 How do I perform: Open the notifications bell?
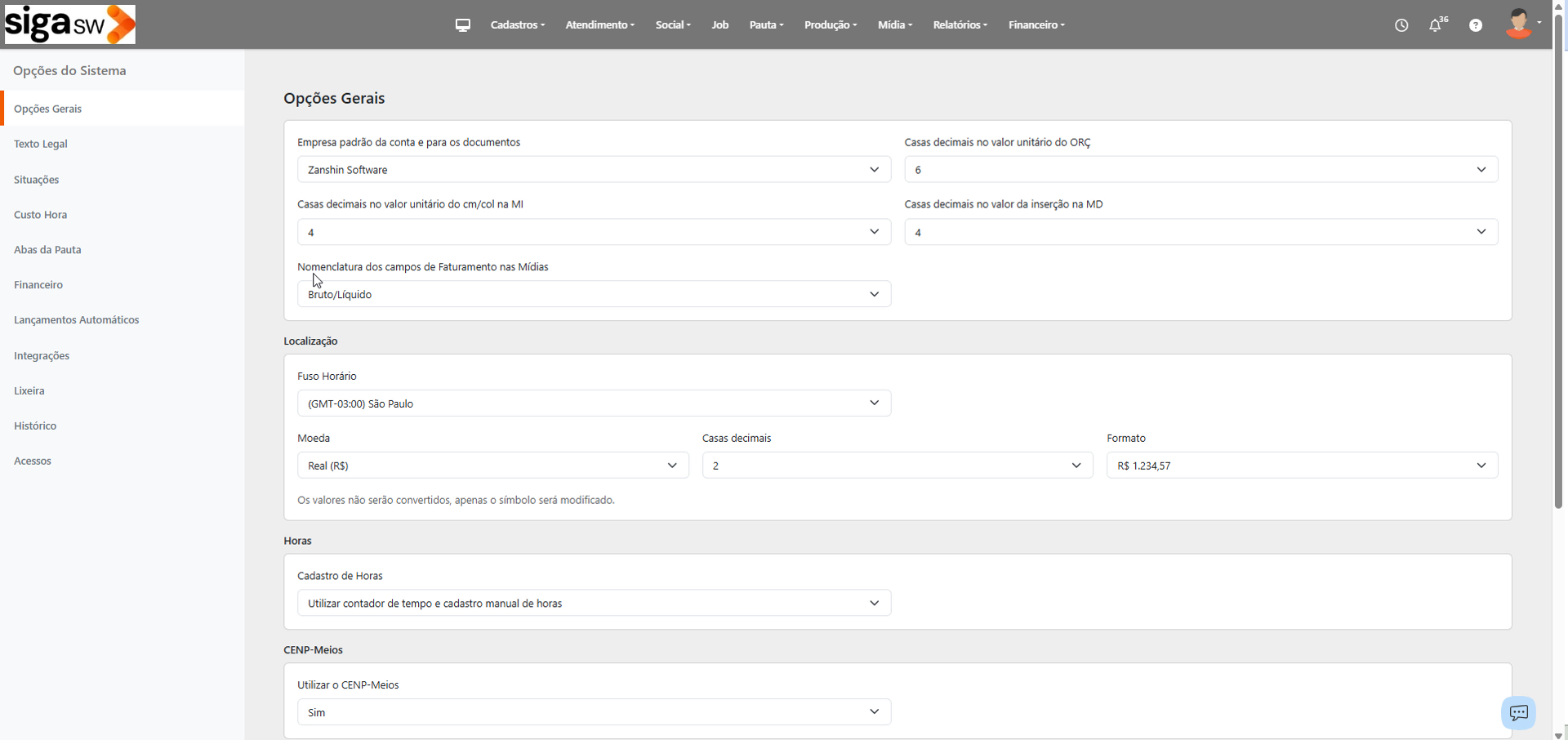pyautogui.click(x=1435, y=25)
